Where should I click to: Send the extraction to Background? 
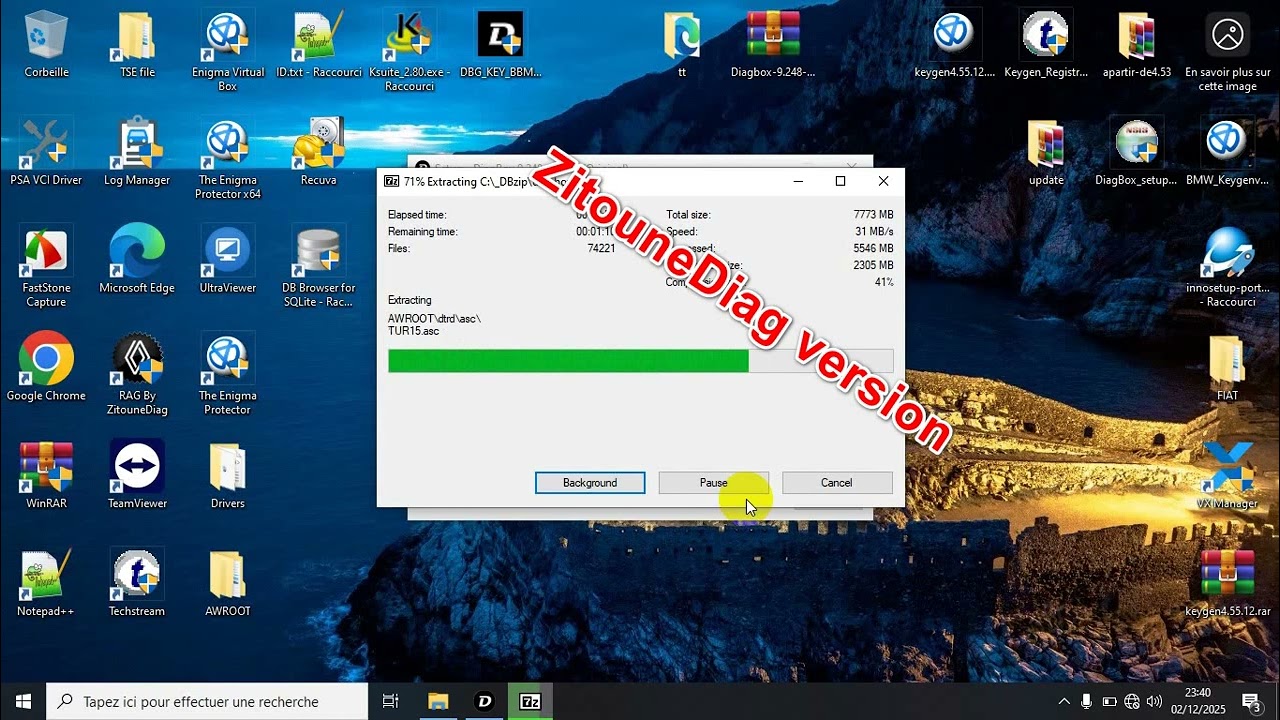(590, 483)
